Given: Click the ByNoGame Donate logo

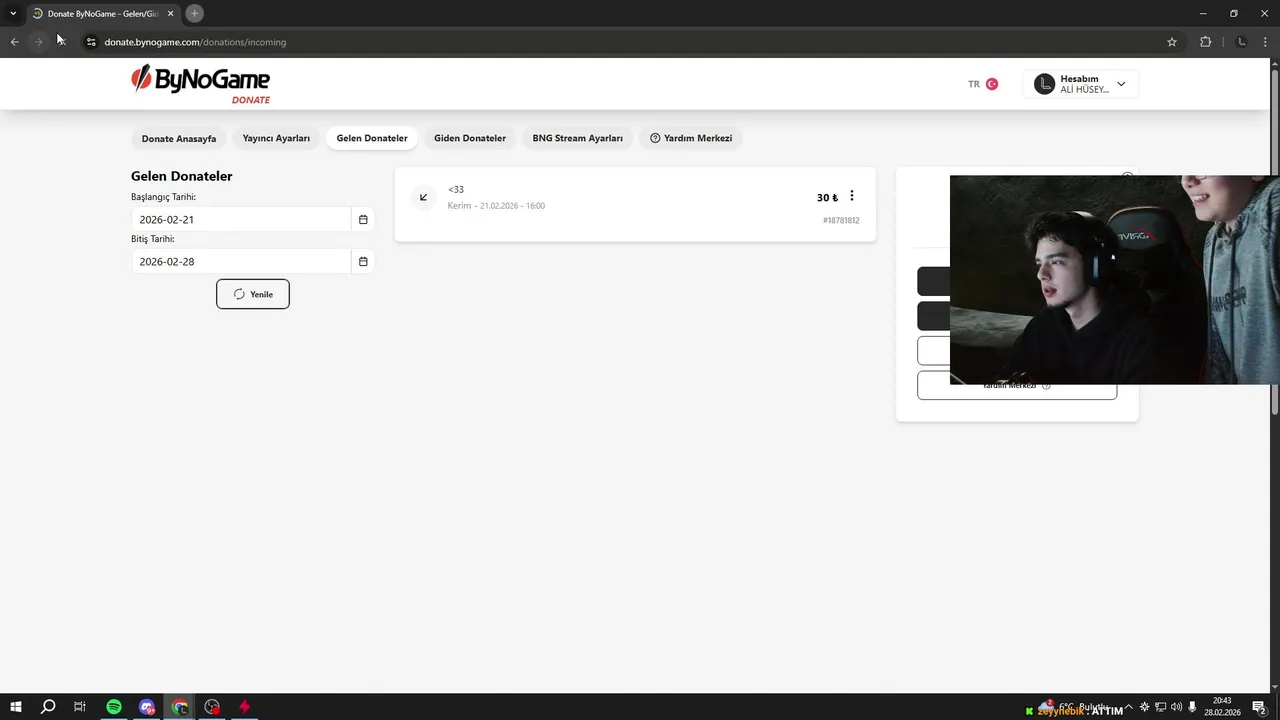Looking at the screenshot, I should (201, 84).
